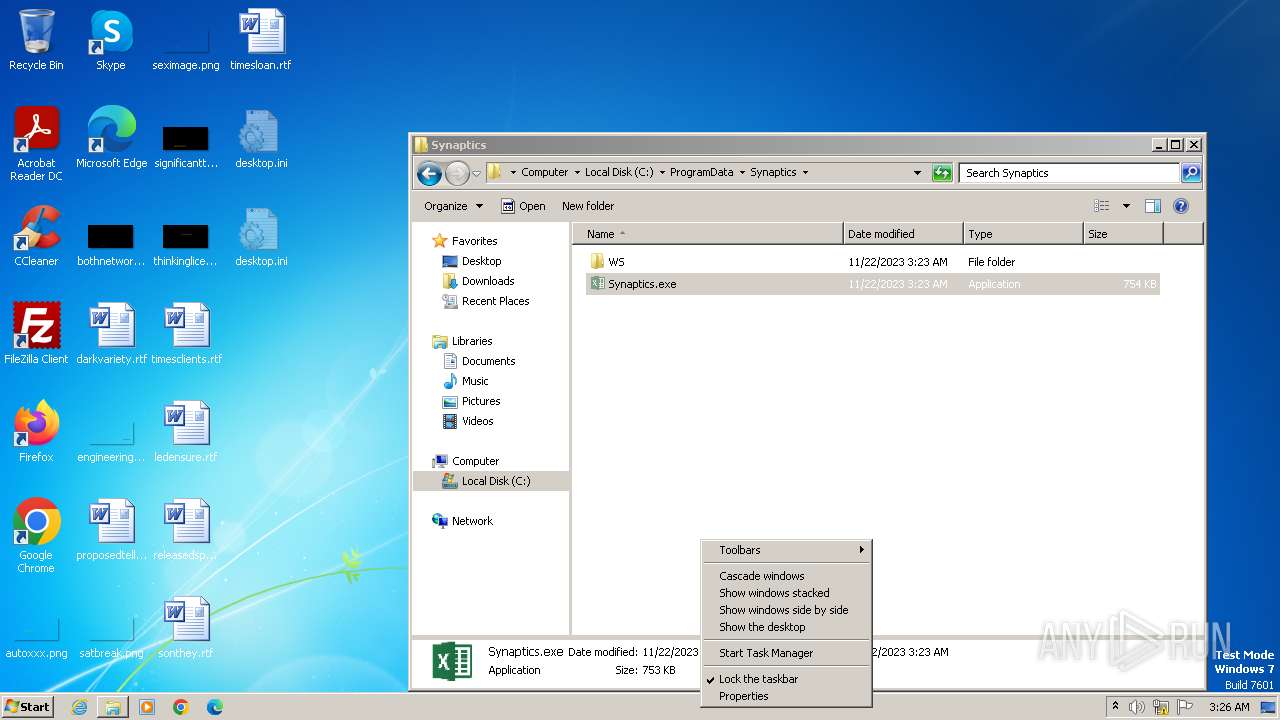
Task: Open Microsoft Edge desktop shortcut
Action: [x=111, y=138]
